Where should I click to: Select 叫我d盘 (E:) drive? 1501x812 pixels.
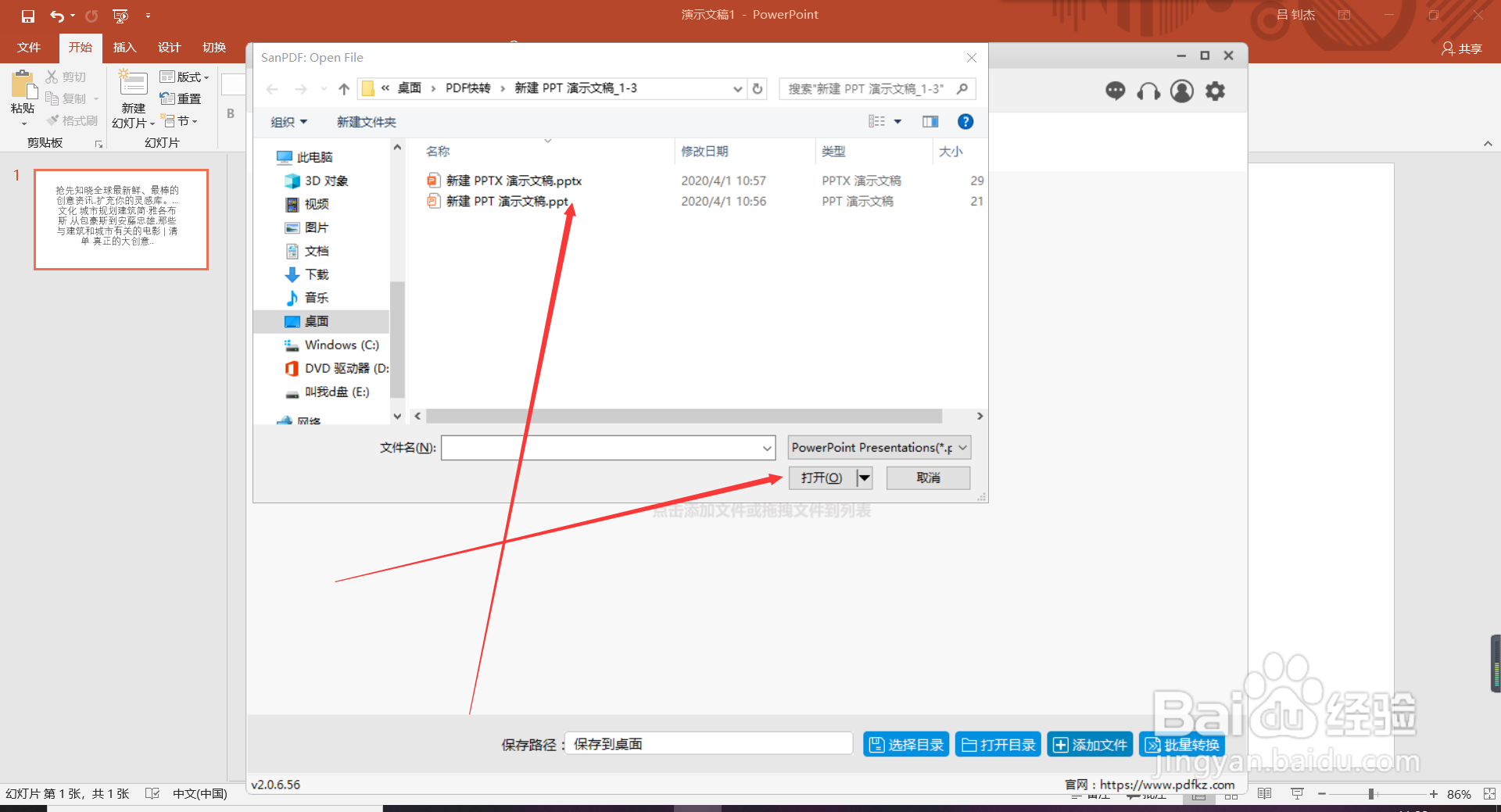327,392
